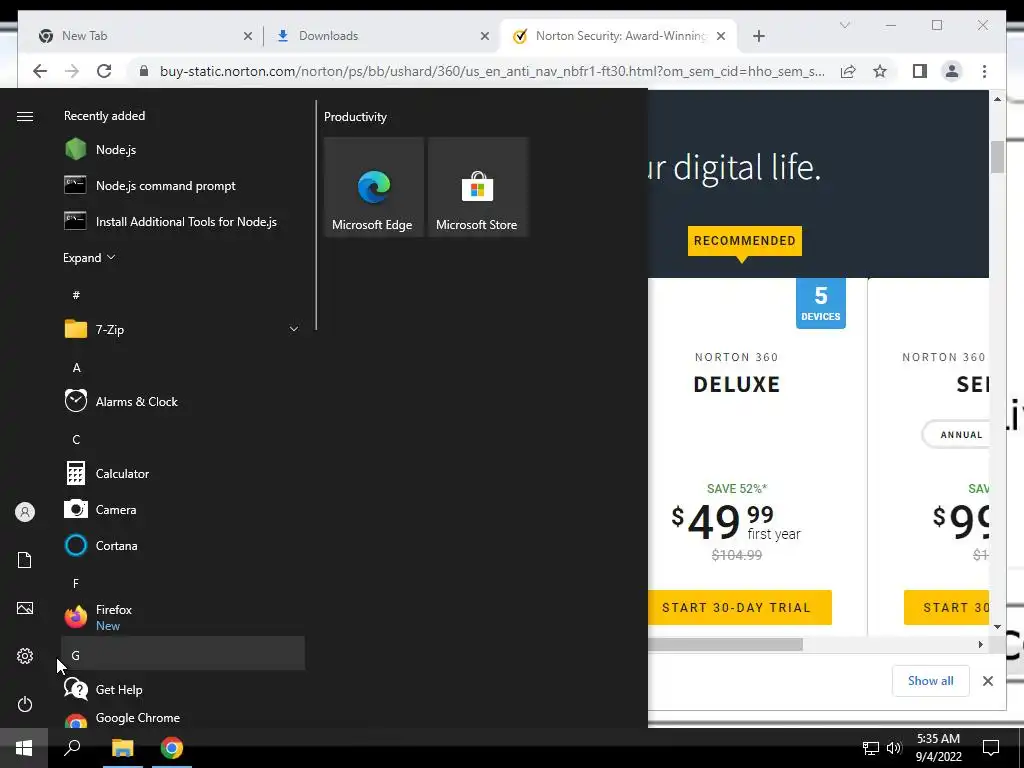Open Node.js from Recently added
The image size is (1024, 768).
coord(183,150)
